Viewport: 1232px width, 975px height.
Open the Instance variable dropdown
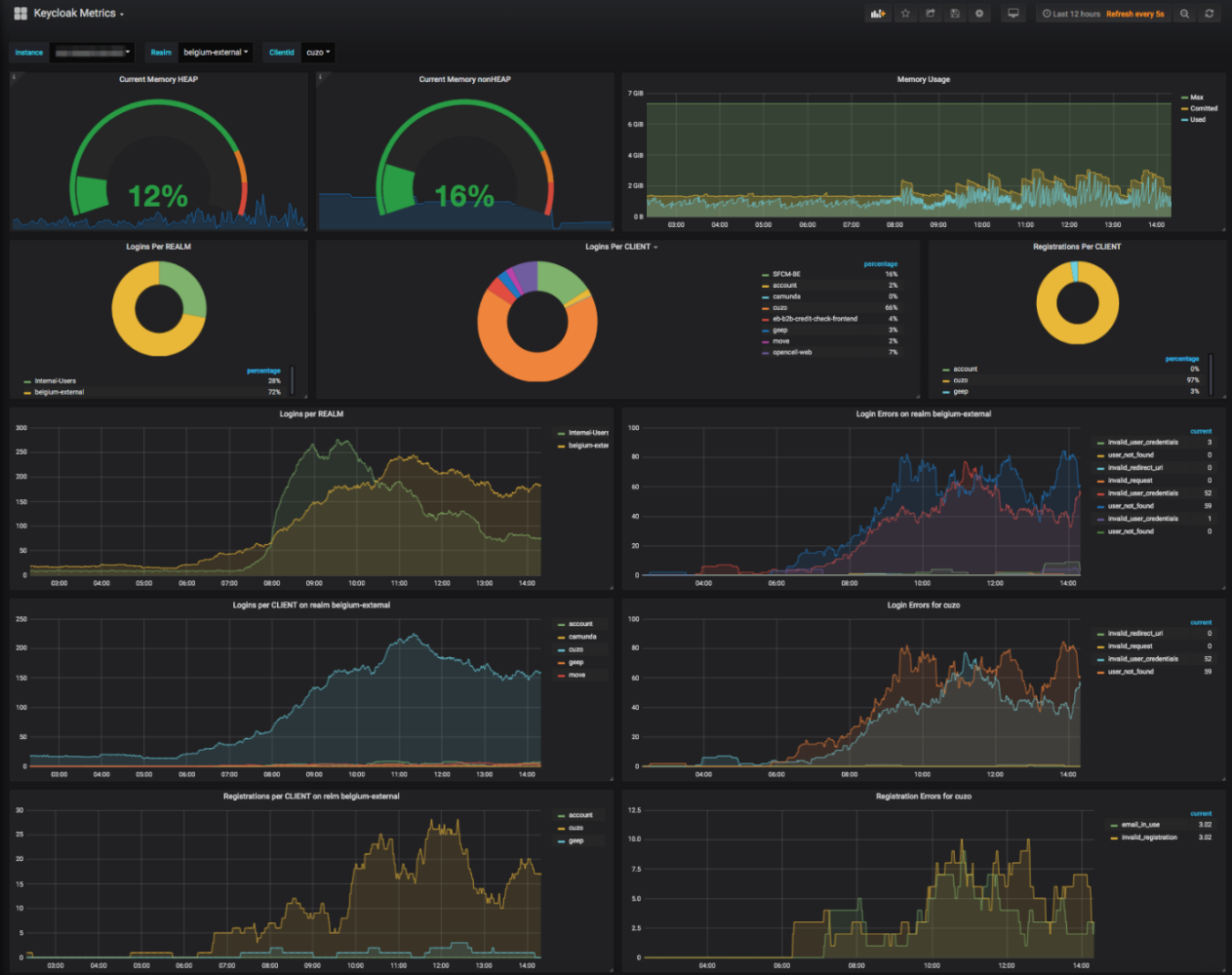pos(92,53)
